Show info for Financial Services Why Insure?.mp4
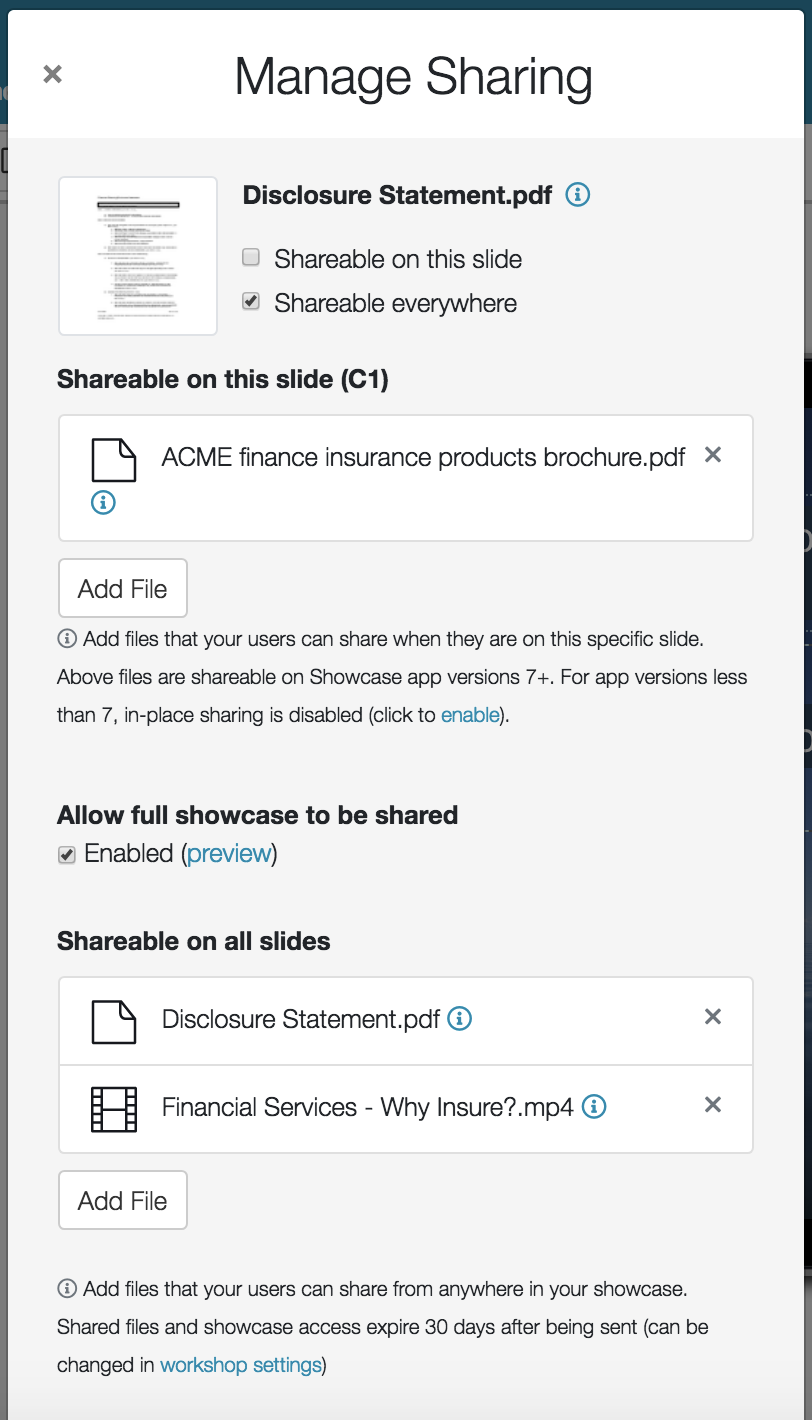This screenshot has width=812, height=1420. pos(594,1107)
